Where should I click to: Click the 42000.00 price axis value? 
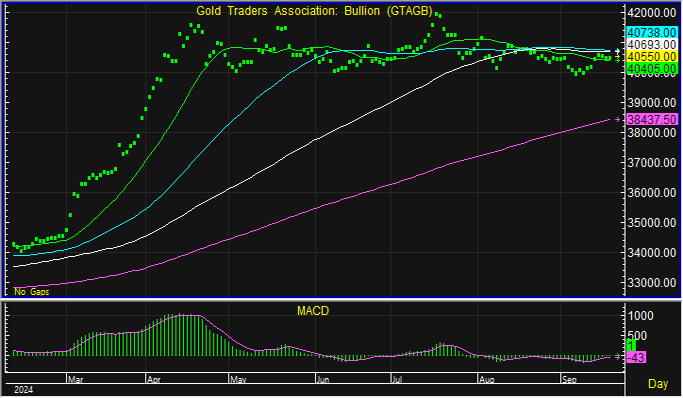click(x=652, y=13)
